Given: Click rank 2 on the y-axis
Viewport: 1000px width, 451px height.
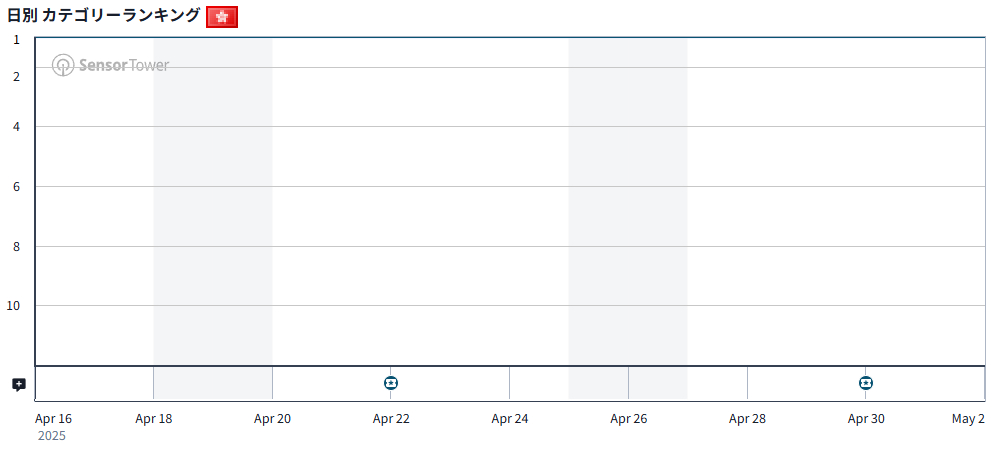Looking at the screenshot, I should 16,77.
